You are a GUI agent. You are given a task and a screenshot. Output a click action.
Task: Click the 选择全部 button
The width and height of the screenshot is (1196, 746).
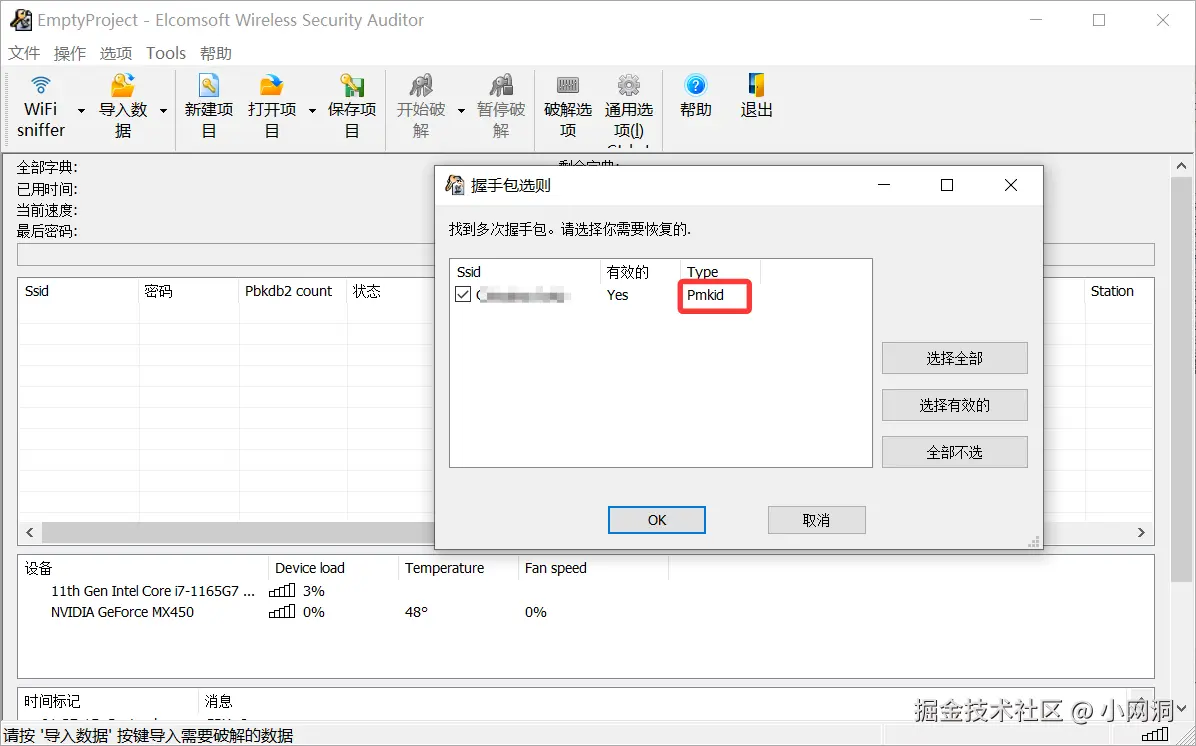[954, 358]
